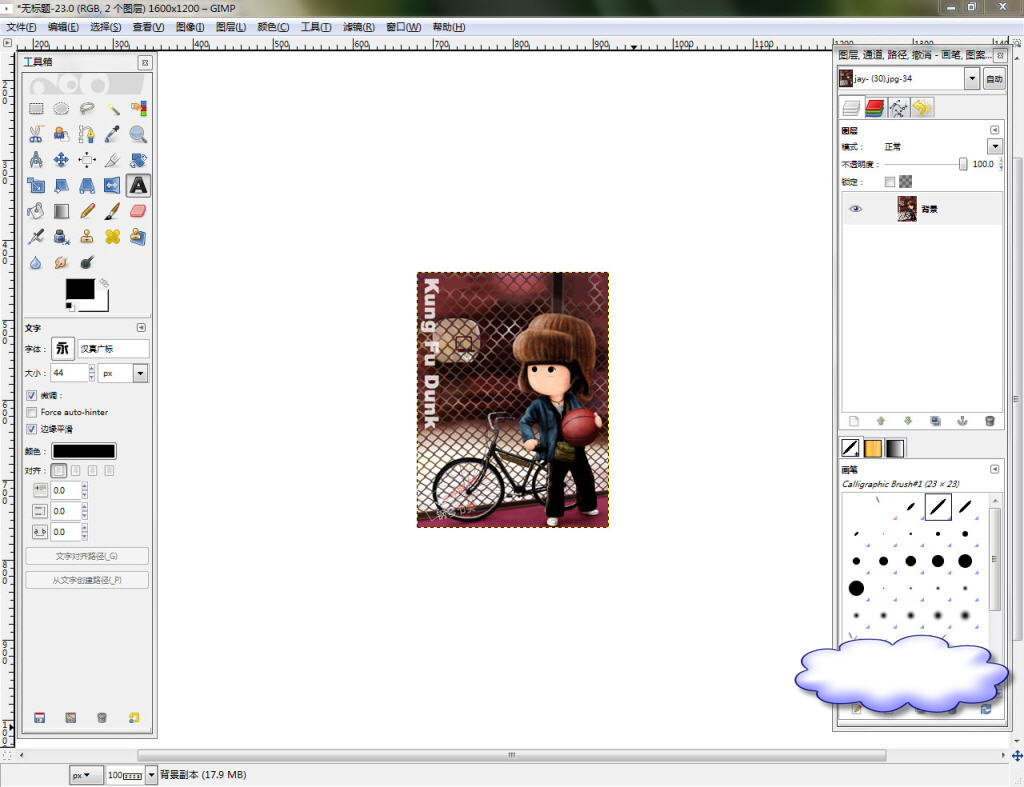Select the Fuzzy Select magic wand tool
Screen dimensions: 1024x787
(113, 108)
